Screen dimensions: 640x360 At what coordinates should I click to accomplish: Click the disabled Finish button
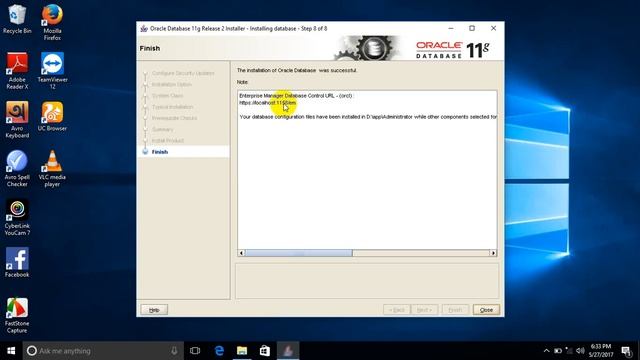pyautogui.click(x=456, y=310)
